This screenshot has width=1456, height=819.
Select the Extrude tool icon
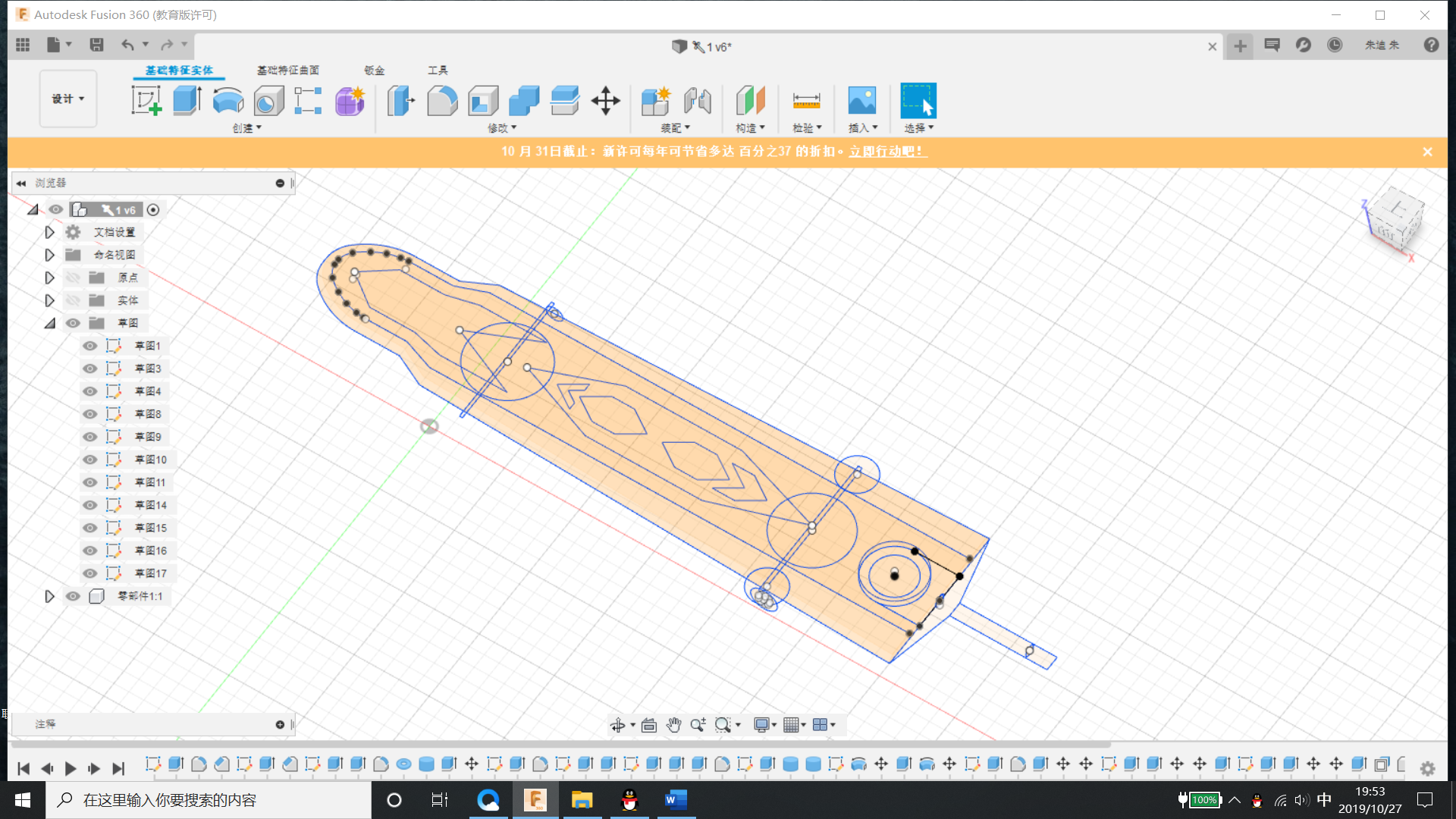click(x=188, y=100)
